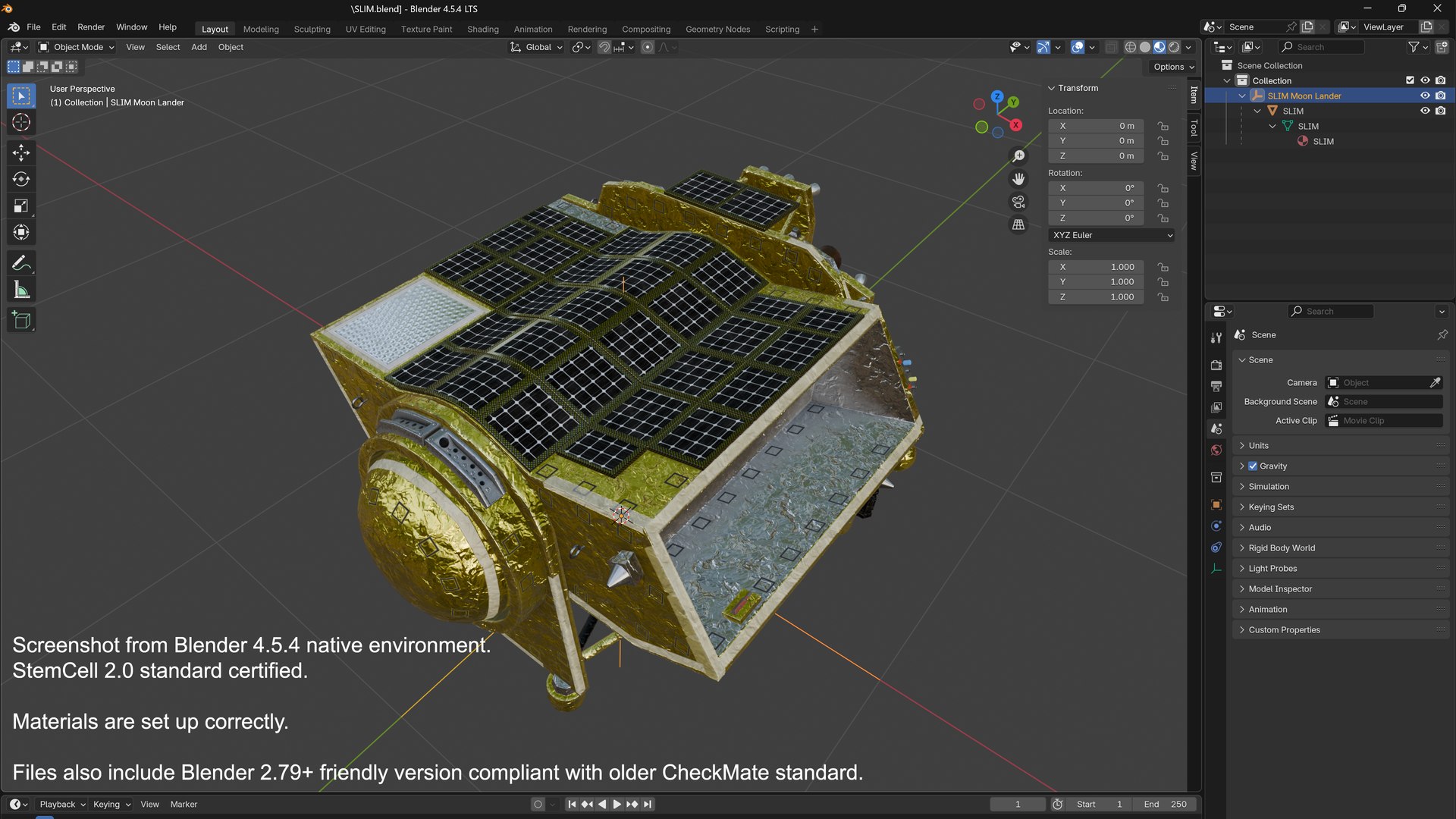The height and width of the screenshot is (819, 1456).
Task: Activate the Move tool
Action: tap(21, 153)
